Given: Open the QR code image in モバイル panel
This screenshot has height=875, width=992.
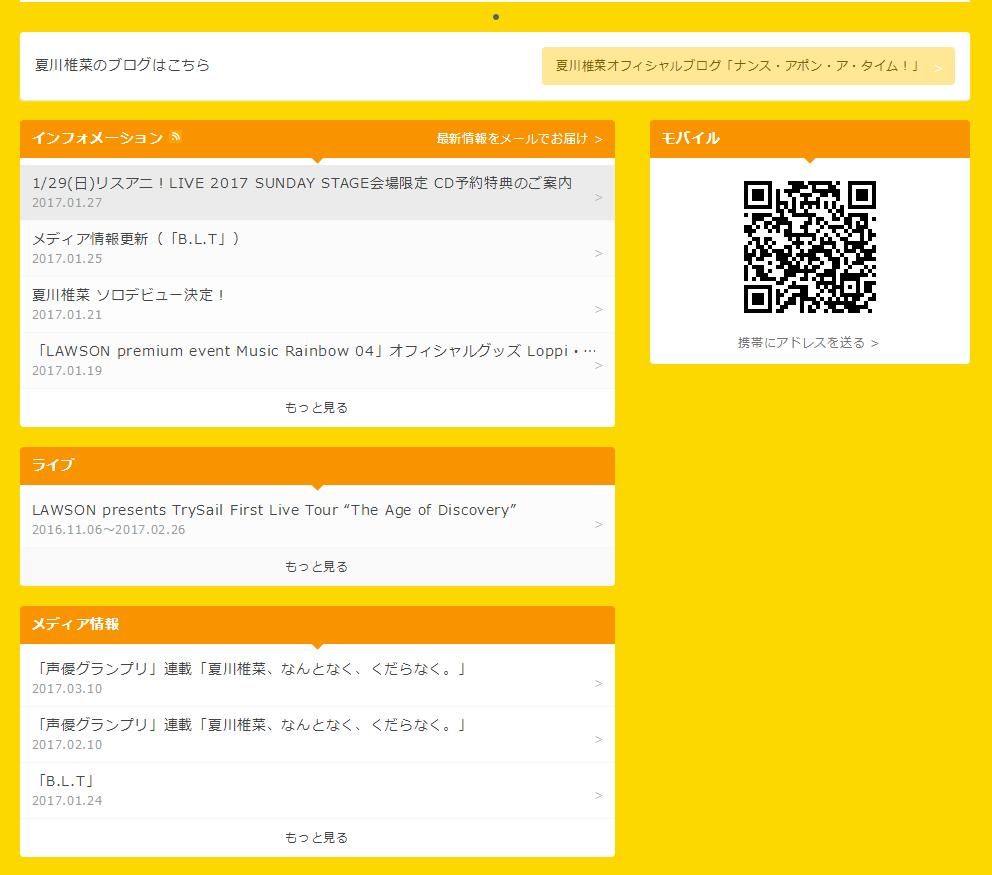Looking at the screenshot, I should click(809, 247).
